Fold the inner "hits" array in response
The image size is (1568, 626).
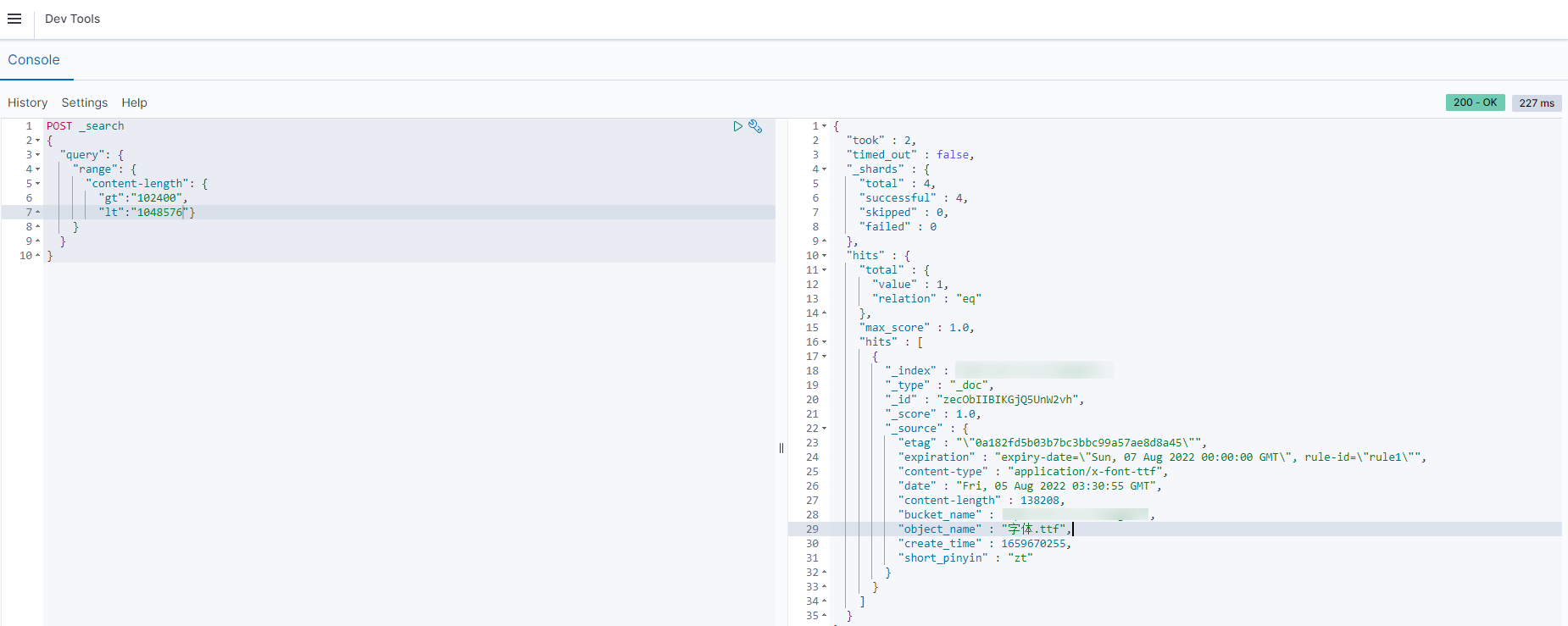(824, 342)
